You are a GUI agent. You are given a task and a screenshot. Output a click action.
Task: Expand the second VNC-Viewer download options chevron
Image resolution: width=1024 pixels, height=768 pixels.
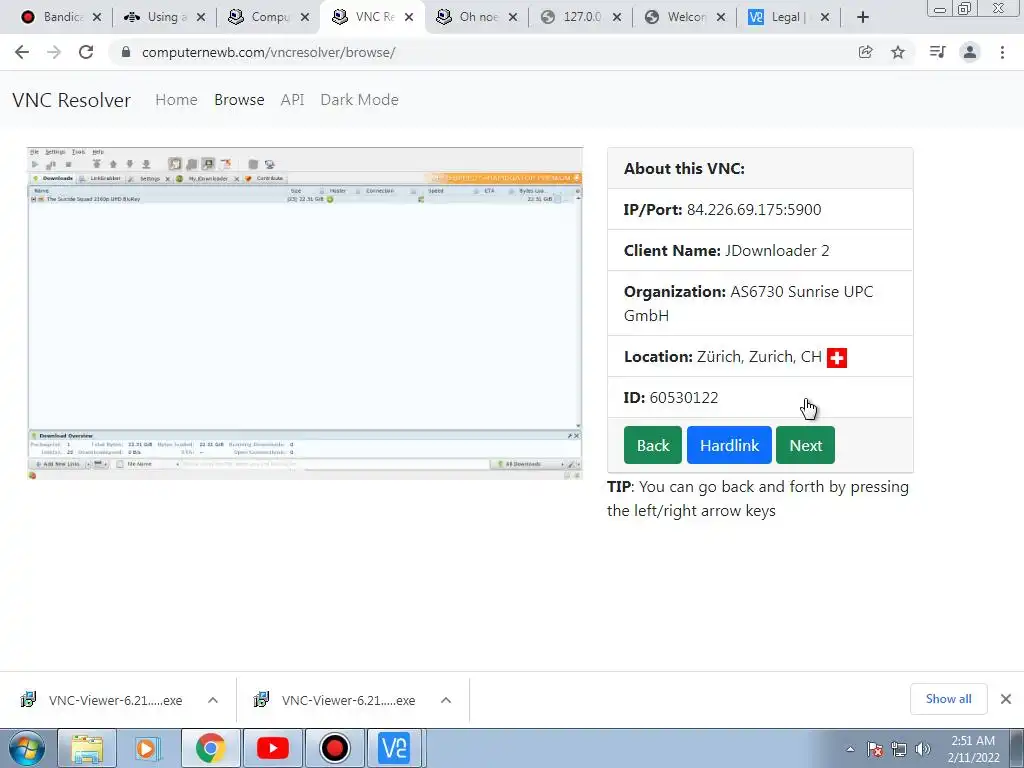click(x=446, y=700)
